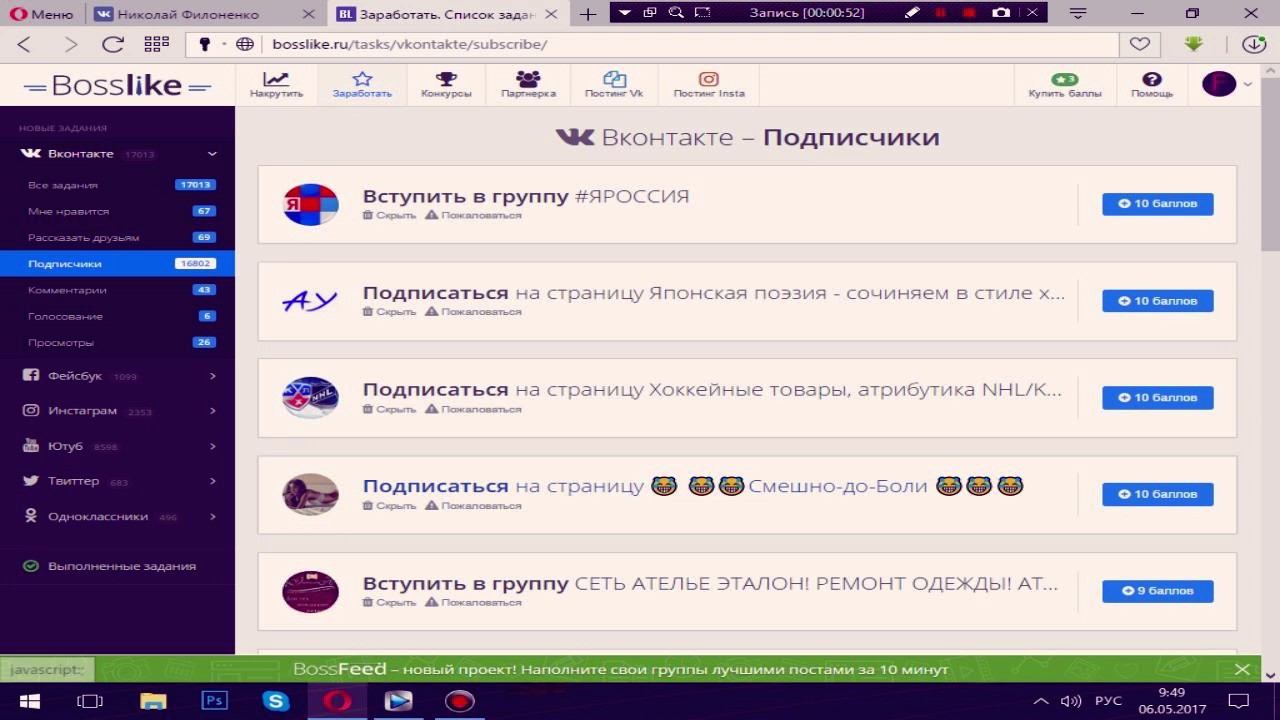Open the Партнерка section

point(528,85)
